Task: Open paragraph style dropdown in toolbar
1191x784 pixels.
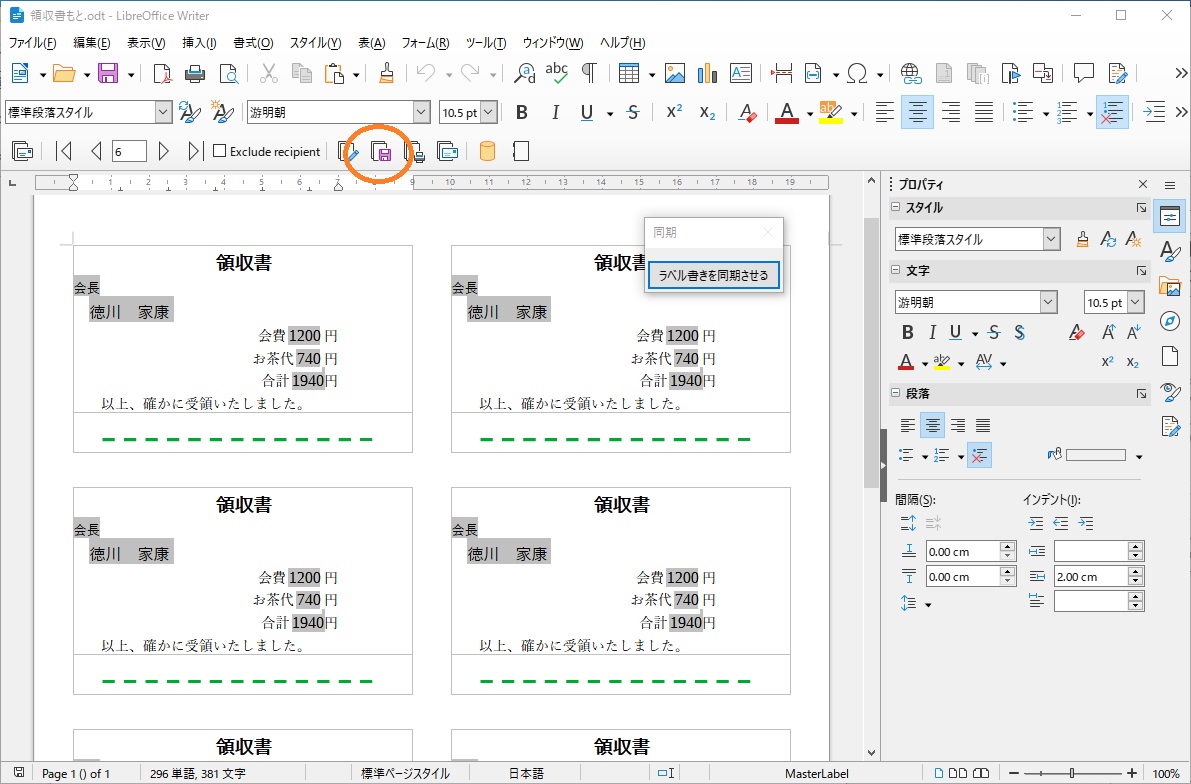Action: [163, 112]
